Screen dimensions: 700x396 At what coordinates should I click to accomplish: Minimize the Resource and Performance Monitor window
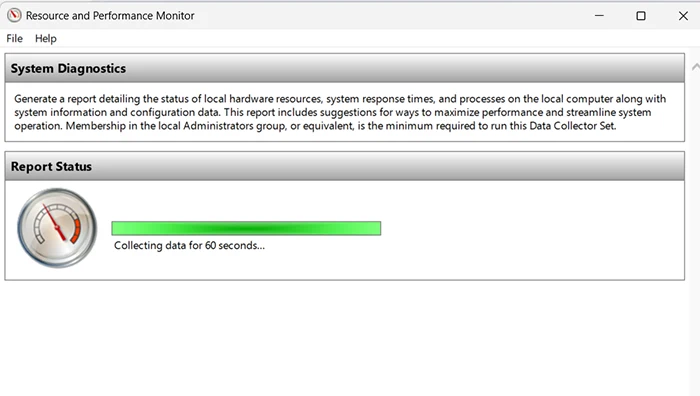pos(599,16)
